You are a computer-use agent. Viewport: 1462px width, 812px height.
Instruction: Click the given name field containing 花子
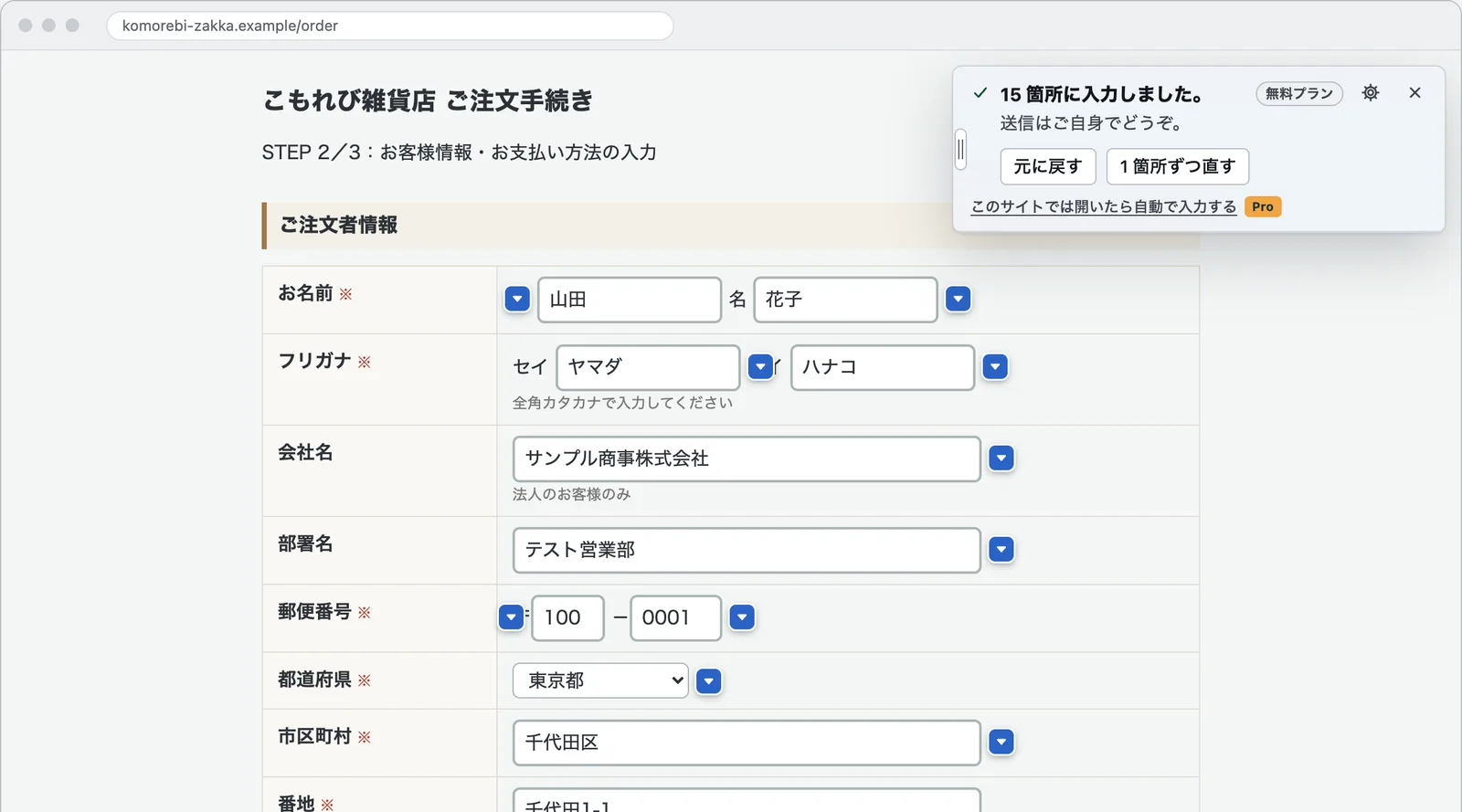[845, 300]
